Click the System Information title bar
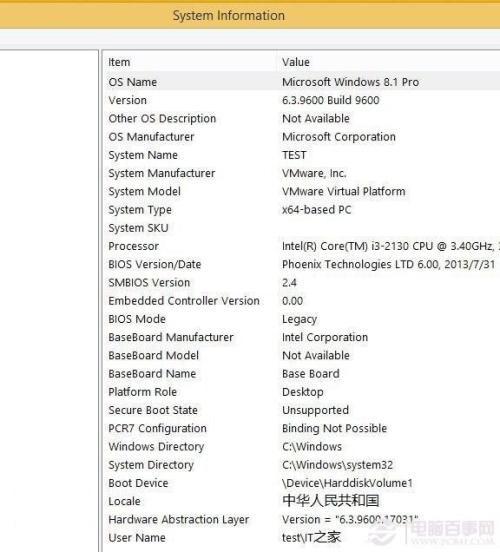500x552 pixels. [250, 15]
